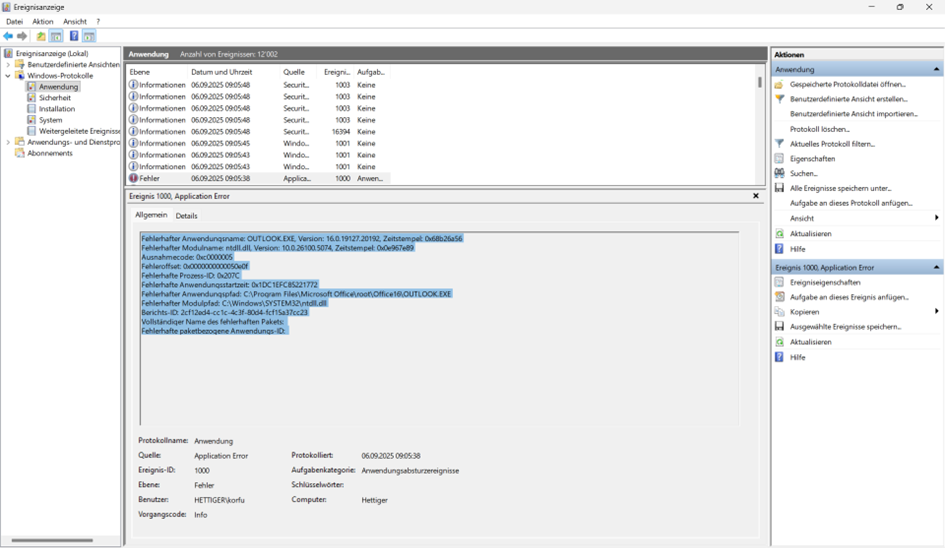This screenshot has width=945, height=548.
Task: Expand Benutzerdefinierte Ansichten tree node
Action: (8, 65)
